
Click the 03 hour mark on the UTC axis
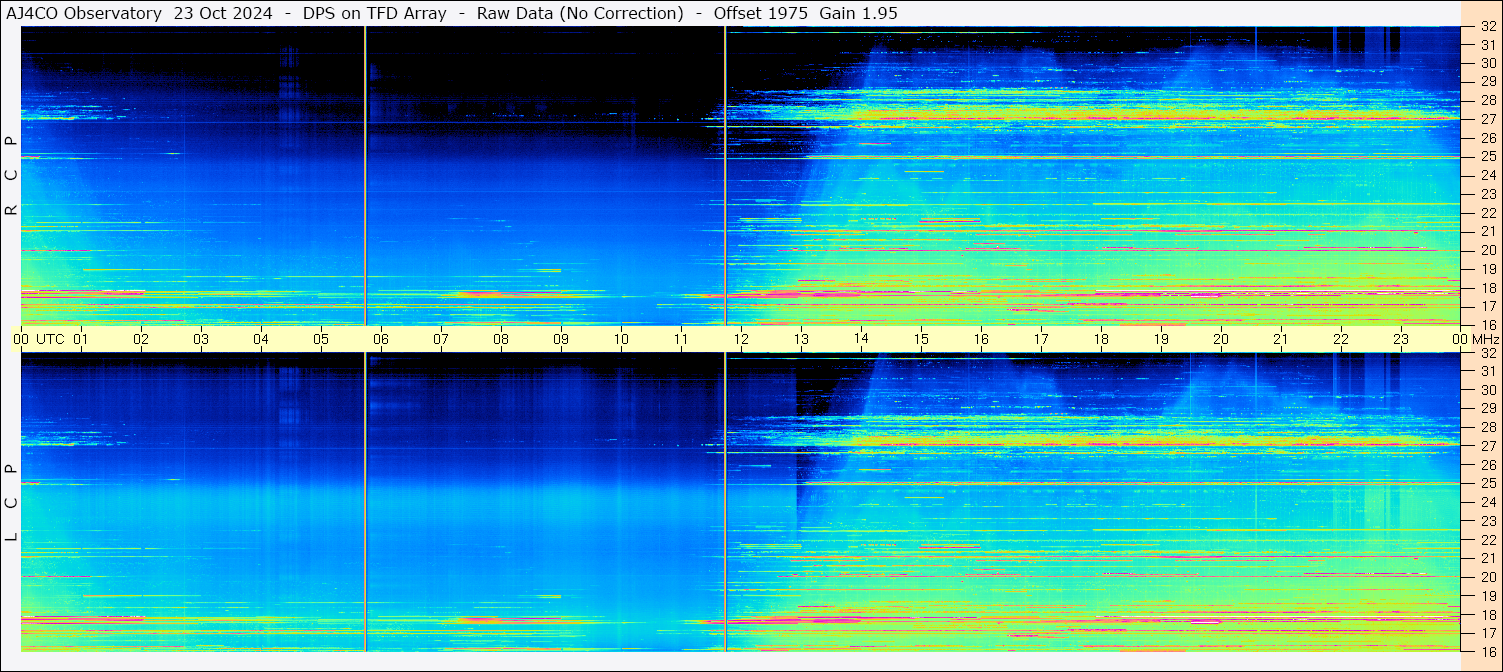(x=201, y=339)
